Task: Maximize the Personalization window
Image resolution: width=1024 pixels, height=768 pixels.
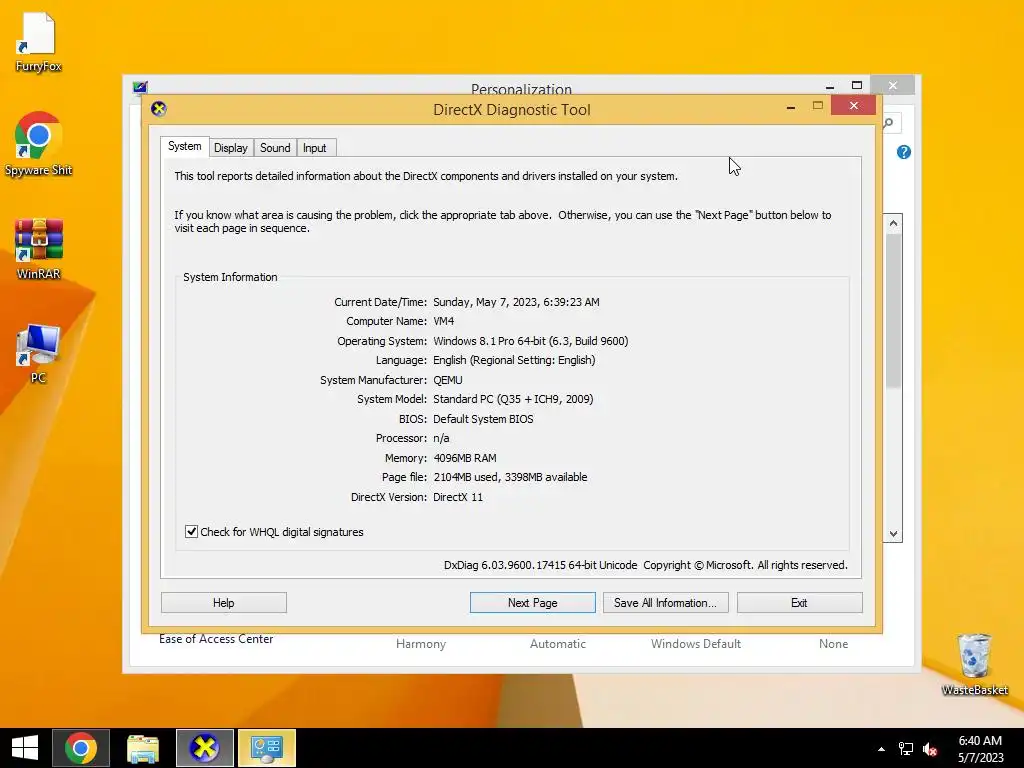Action: (x=857, y=86)
